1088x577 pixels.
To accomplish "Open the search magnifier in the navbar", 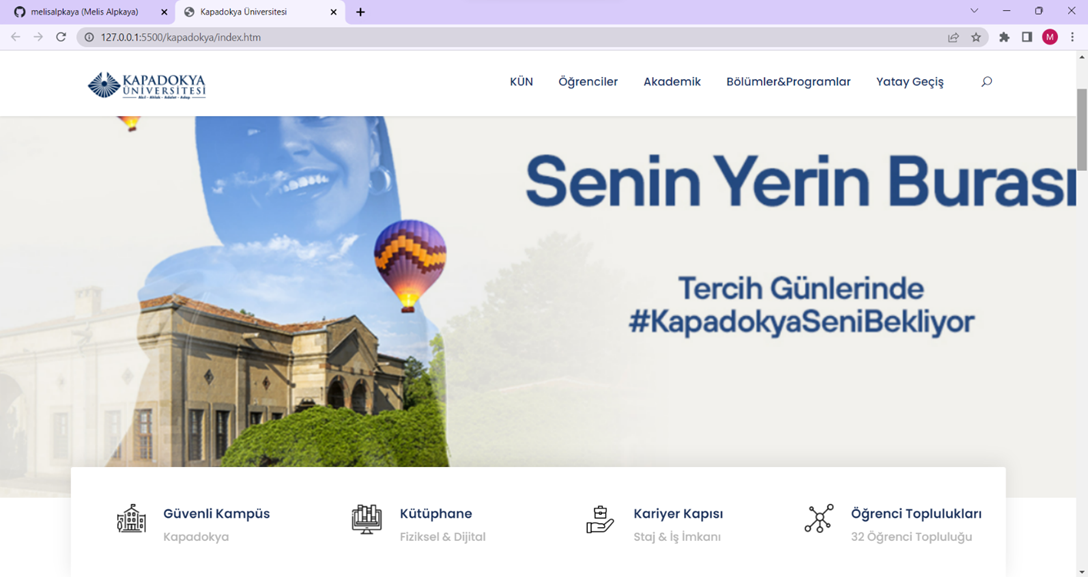I will click(x=986, y=82).
